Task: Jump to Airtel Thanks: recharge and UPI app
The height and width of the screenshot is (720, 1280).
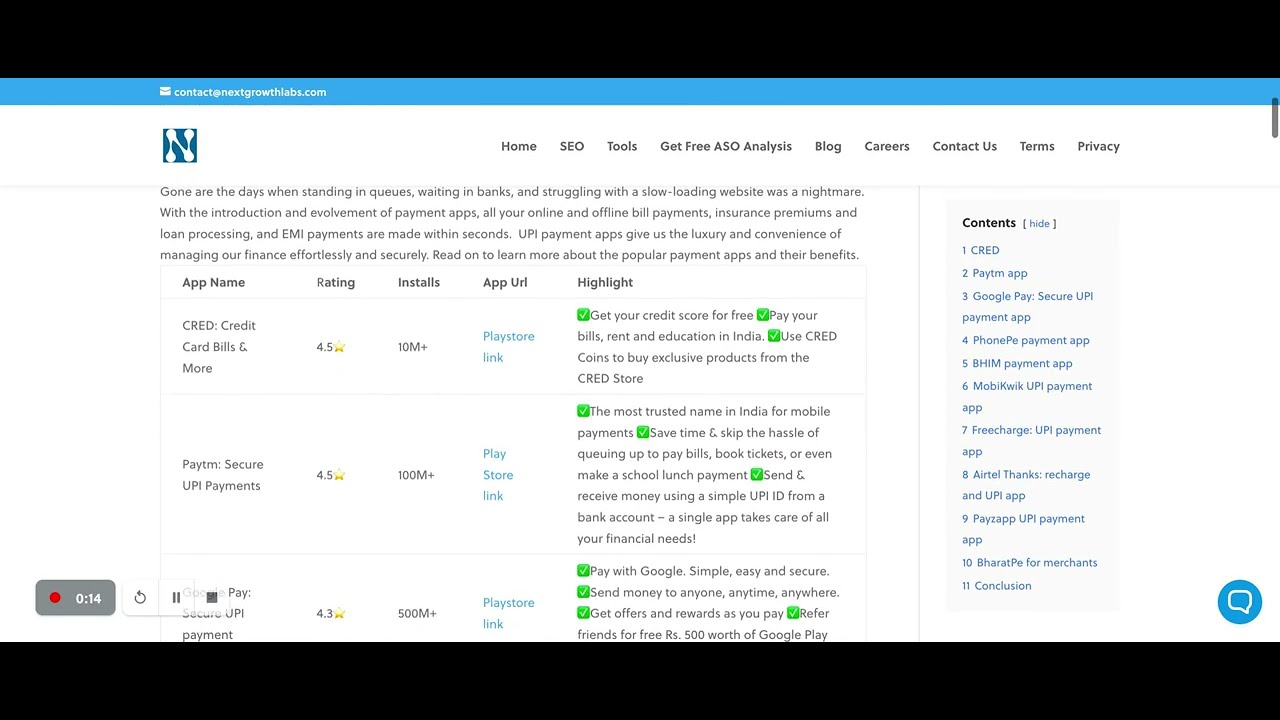Action: click(x=1026, y=485)
